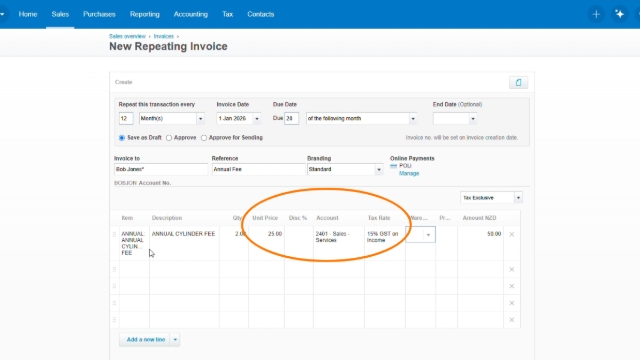
Task: Choose the Approve for Sending radio option
Action: tap(204, 138)
